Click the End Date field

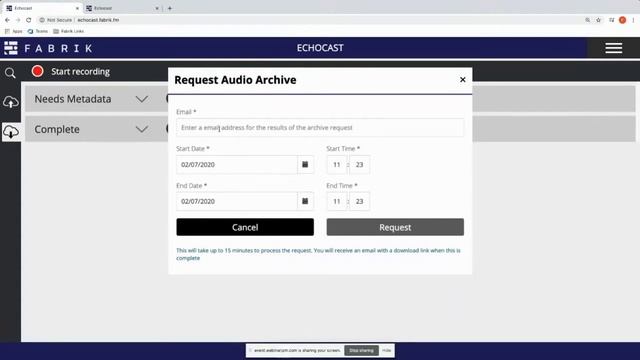(x=237, y=201)
